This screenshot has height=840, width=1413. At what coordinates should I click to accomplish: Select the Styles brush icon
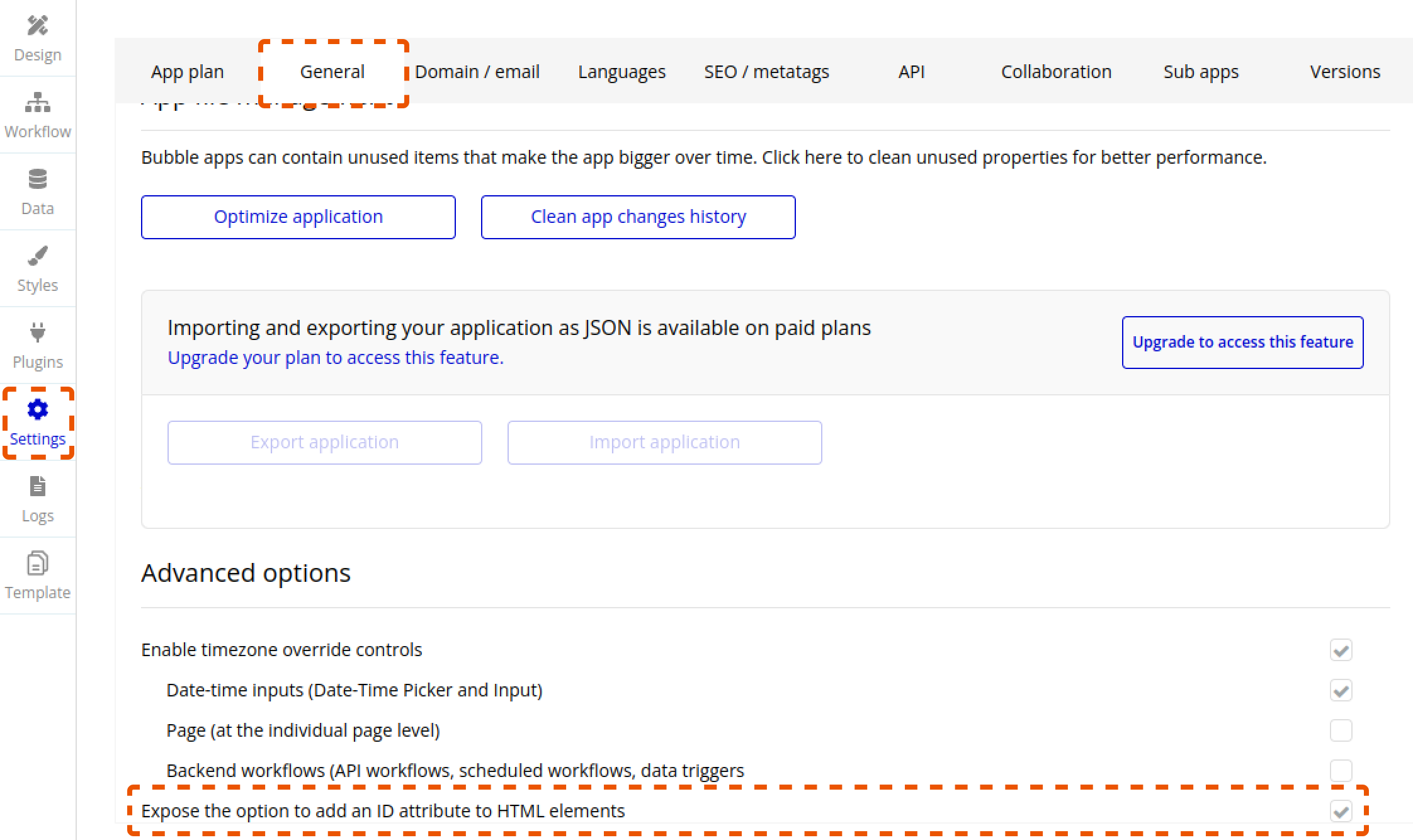(37, 256)
